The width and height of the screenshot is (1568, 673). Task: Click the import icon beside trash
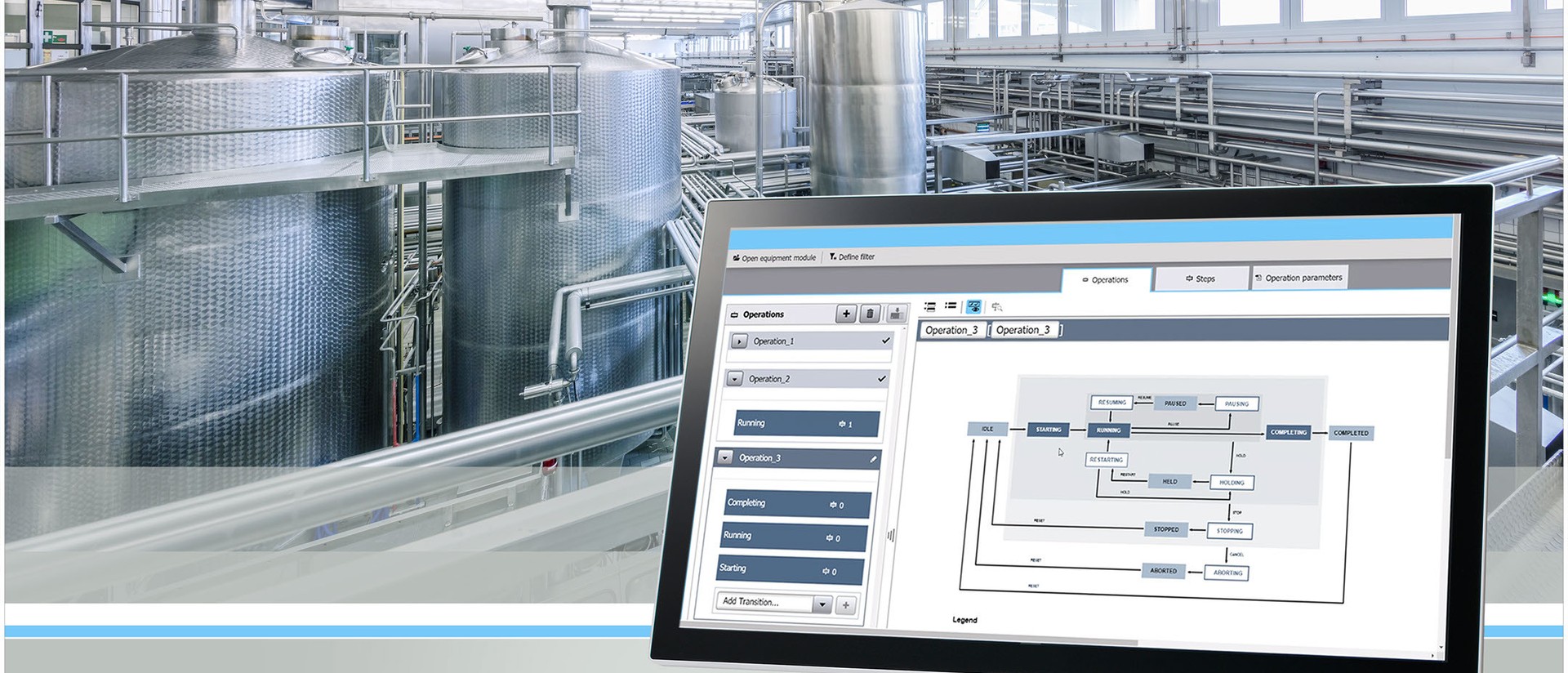(x=897, y=314)
